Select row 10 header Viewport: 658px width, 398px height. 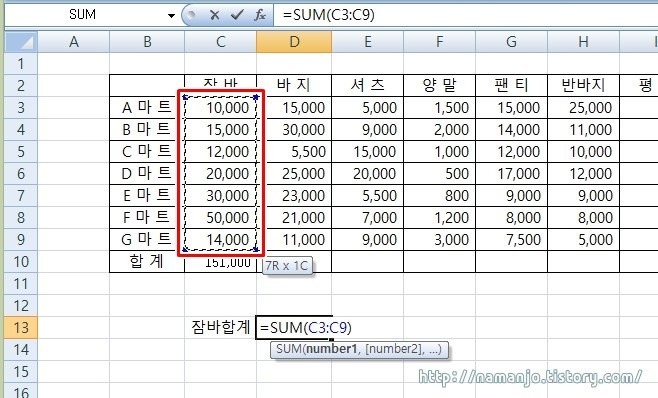point(21,262)
